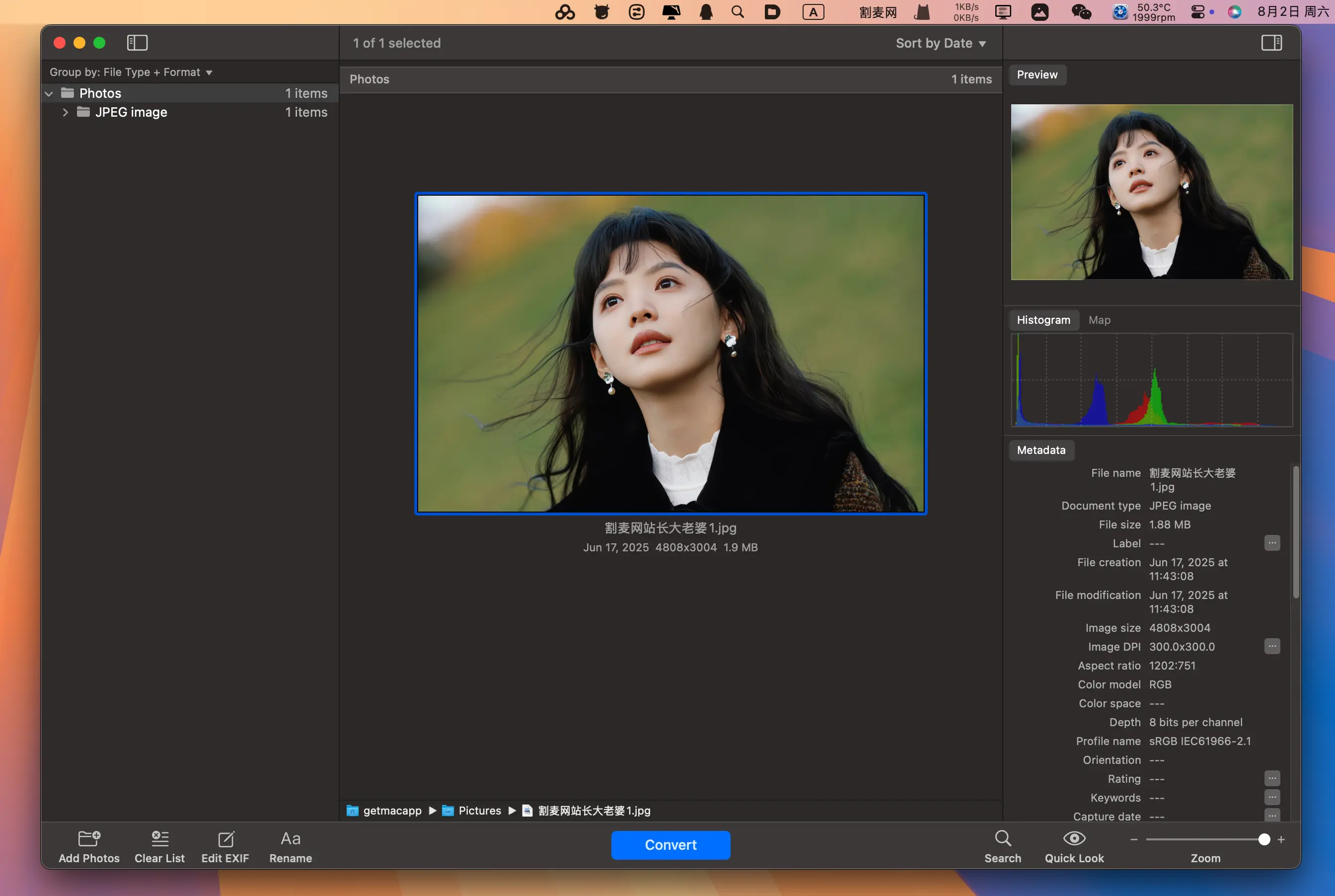Click the Rename tool icon
Screen dimensions: 1335x896
290,838
